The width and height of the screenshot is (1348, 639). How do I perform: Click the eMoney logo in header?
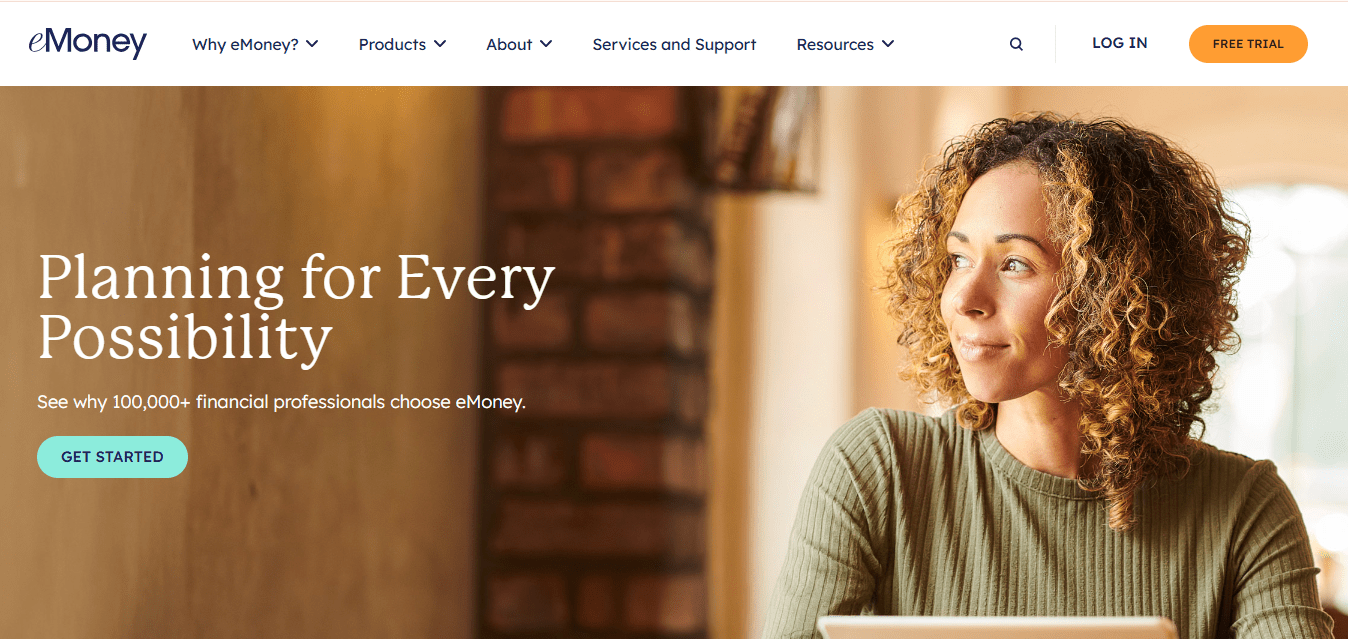pyautogui.click(x=88, y=44)
